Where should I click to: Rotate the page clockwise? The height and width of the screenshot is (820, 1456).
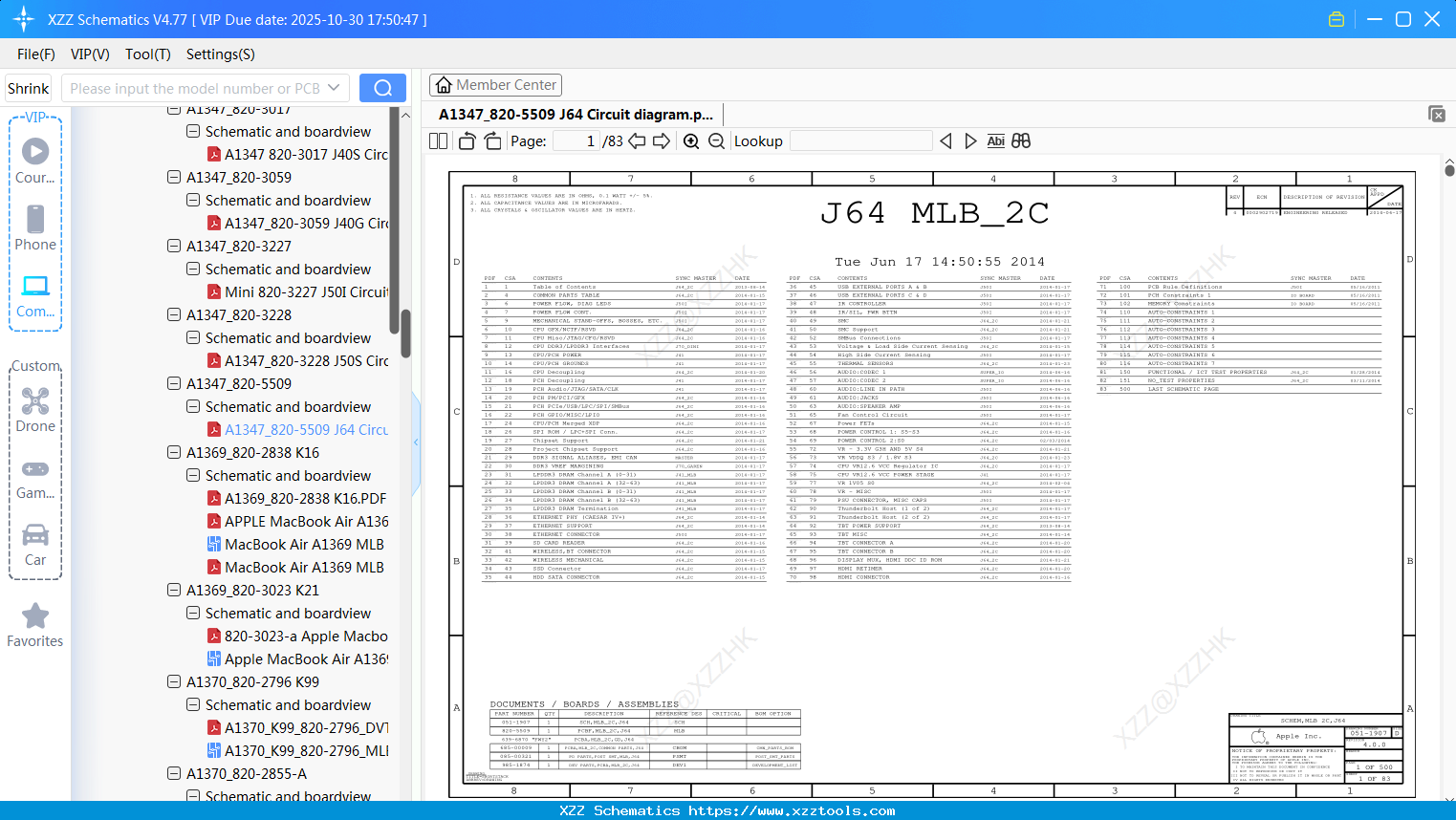pyautogui.click(x=492, y=141)
